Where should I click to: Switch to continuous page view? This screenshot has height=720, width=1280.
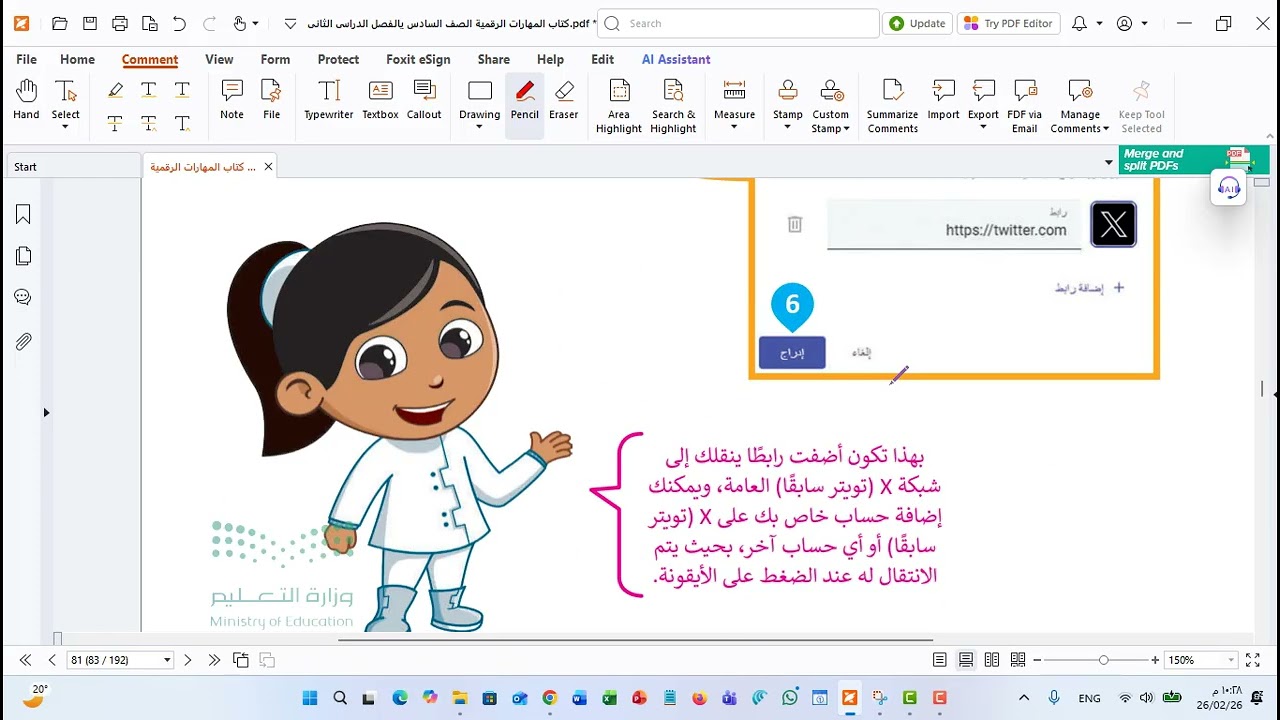coord(966,660)
